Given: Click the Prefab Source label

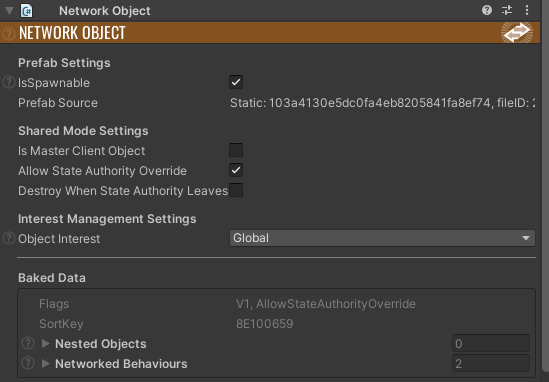Looking at the screenshot, I should click(x=58, y=103).
